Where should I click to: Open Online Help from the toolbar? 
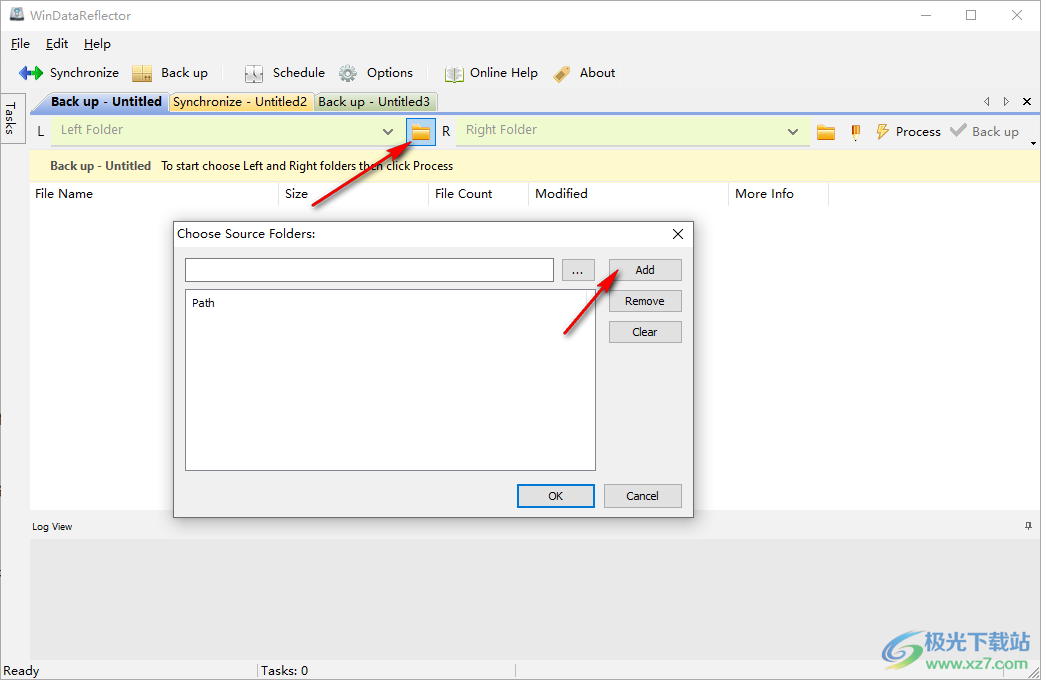(454, 73)
